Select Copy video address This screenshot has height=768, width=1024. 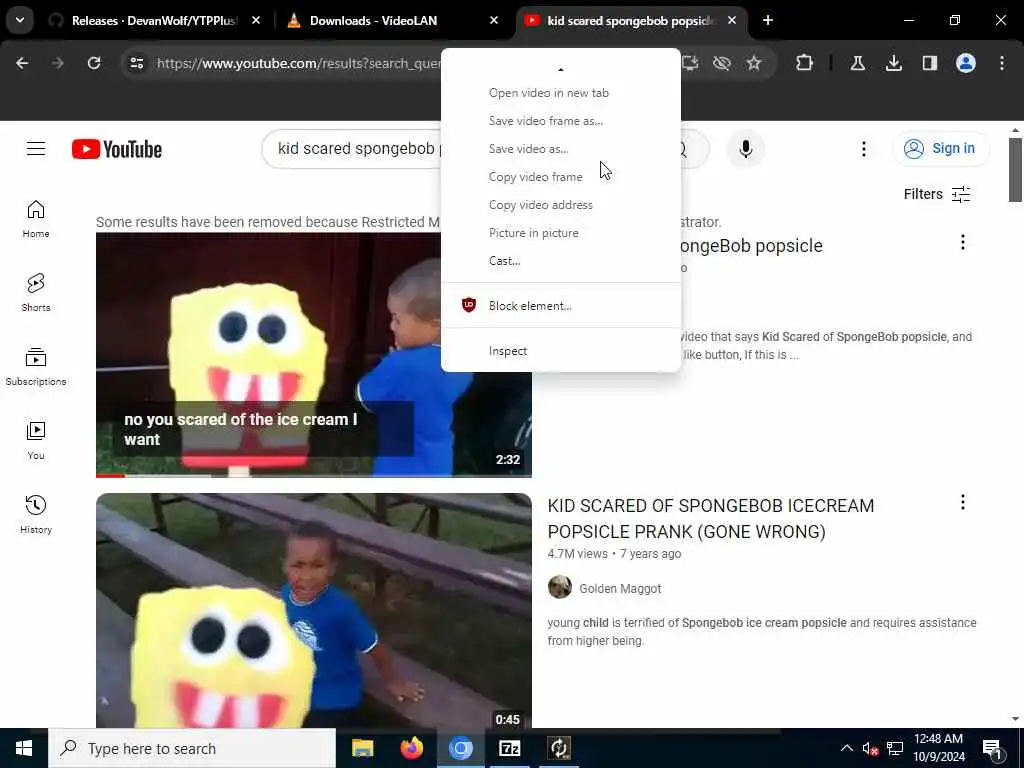(560, 205)
